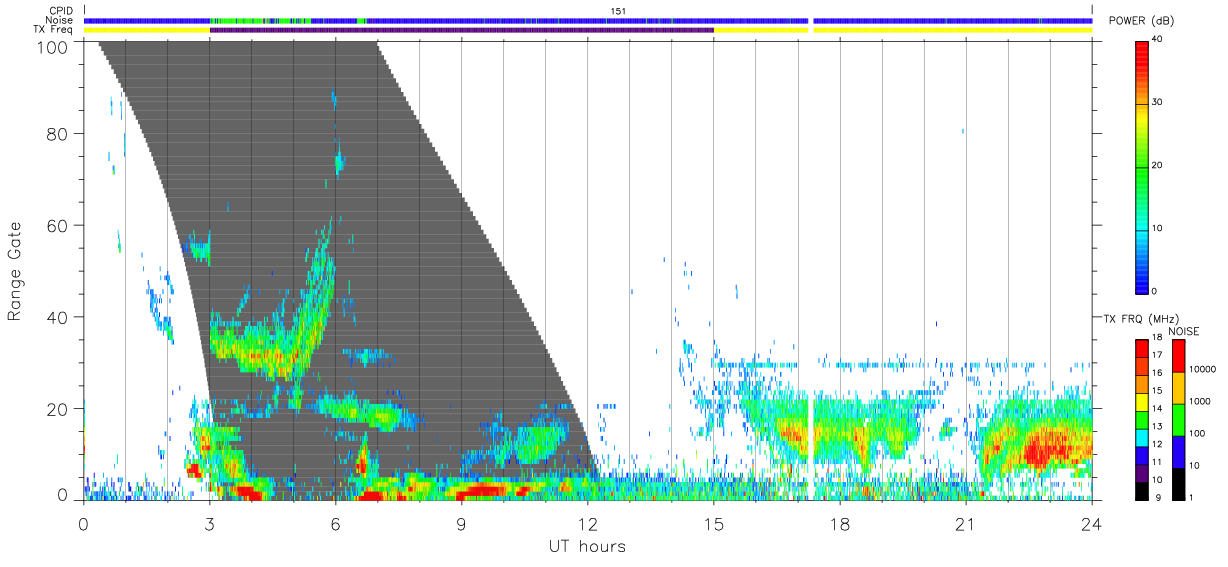The height and width of the screenshot is (567, 1228).
Task: Click x-axis tick label '6'
Action: (x=335, y=523)
